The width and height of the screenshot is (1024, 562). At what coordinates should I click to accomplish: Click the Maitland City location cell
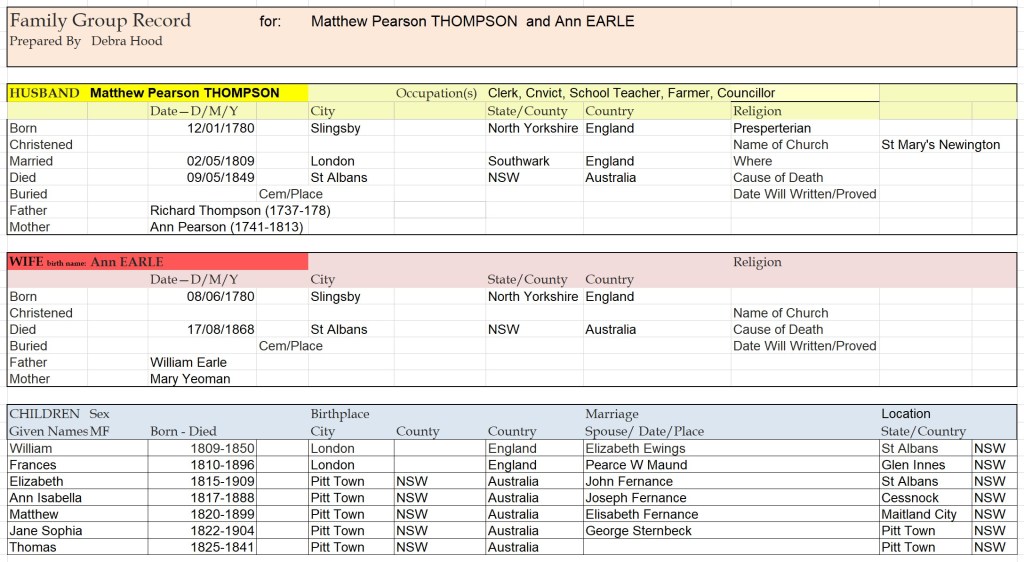coord(919,514)
